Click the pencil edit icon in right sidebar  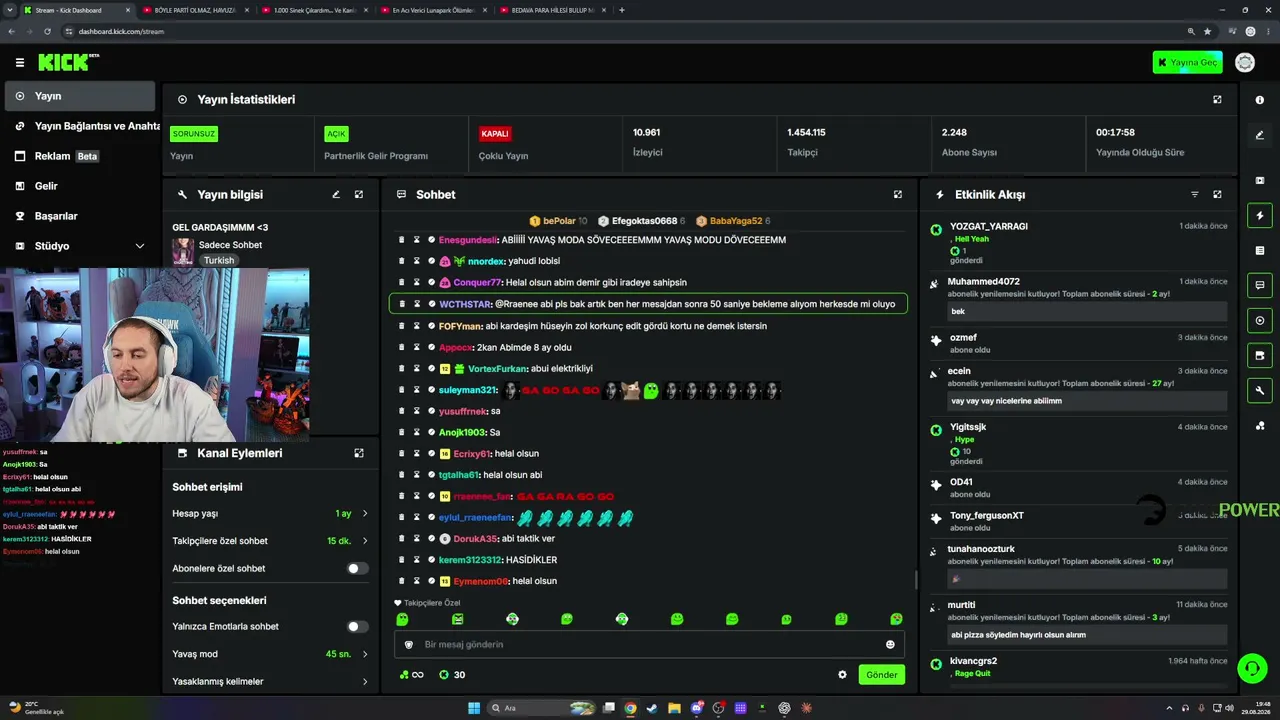pos(1260,135)
